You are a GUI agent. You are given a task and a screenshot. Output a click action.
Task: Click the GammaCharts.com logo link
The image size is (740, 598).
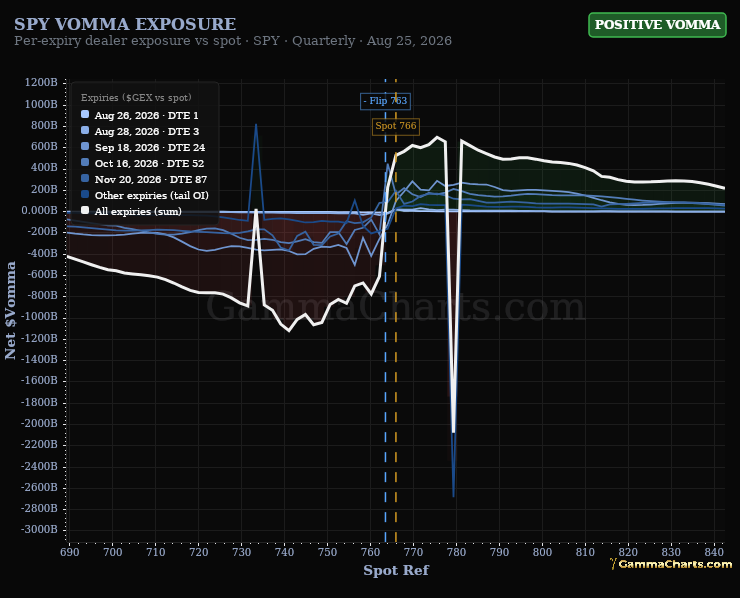[x=671, y=564]
